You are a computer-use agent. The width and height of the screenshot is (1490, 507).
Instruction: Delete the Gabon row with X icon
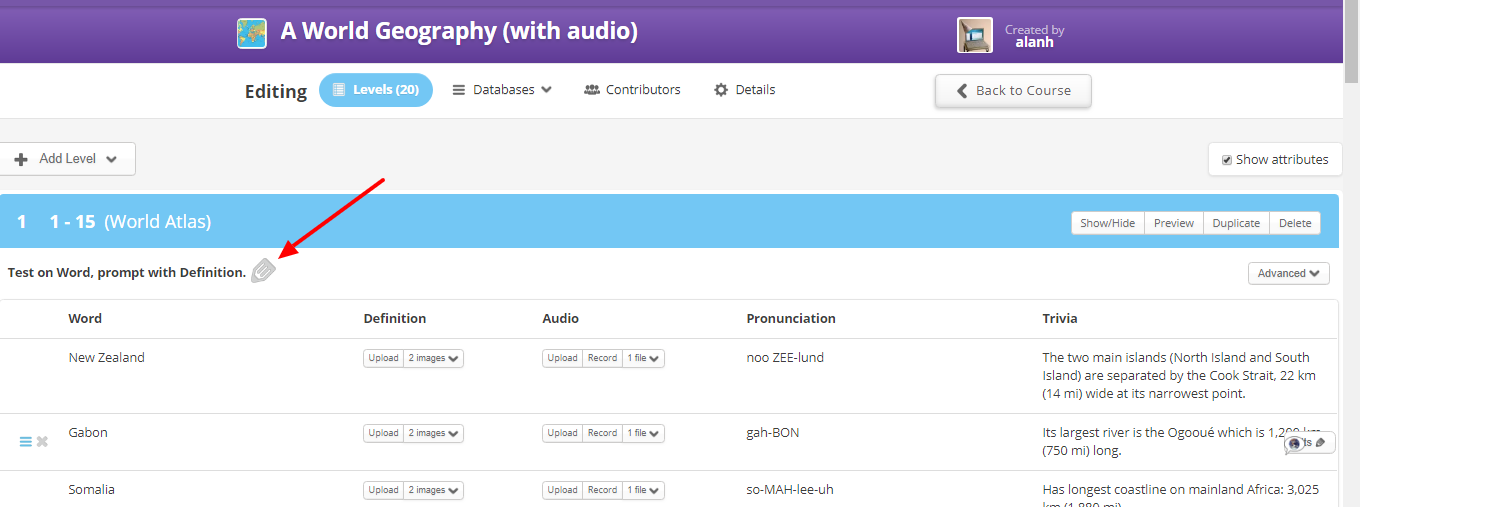tap(42, 441)
